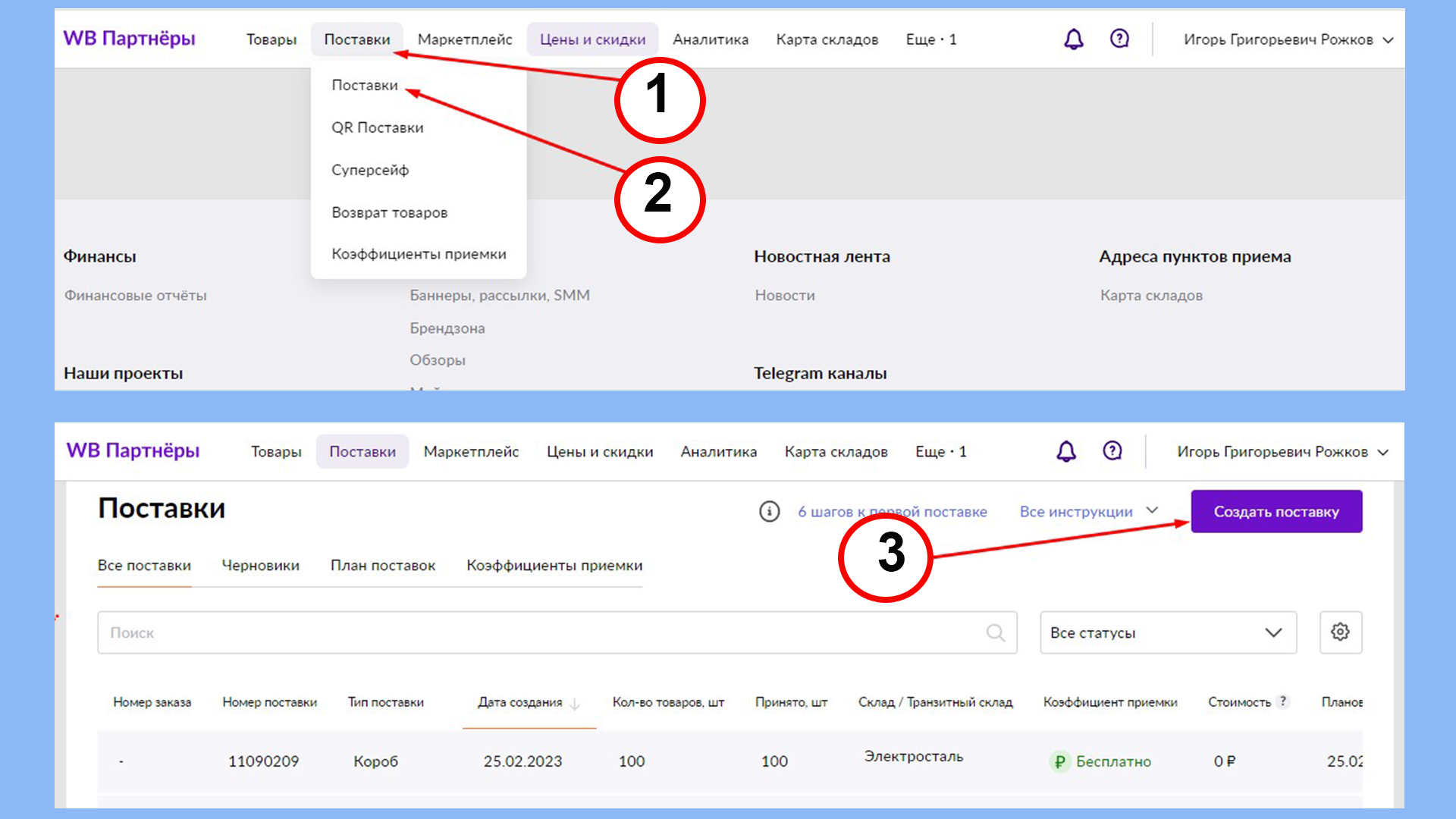The width and height of the screenshot is (1456, 819).
Task: Open Маркетплейс in top header
Action: [465, 39]
